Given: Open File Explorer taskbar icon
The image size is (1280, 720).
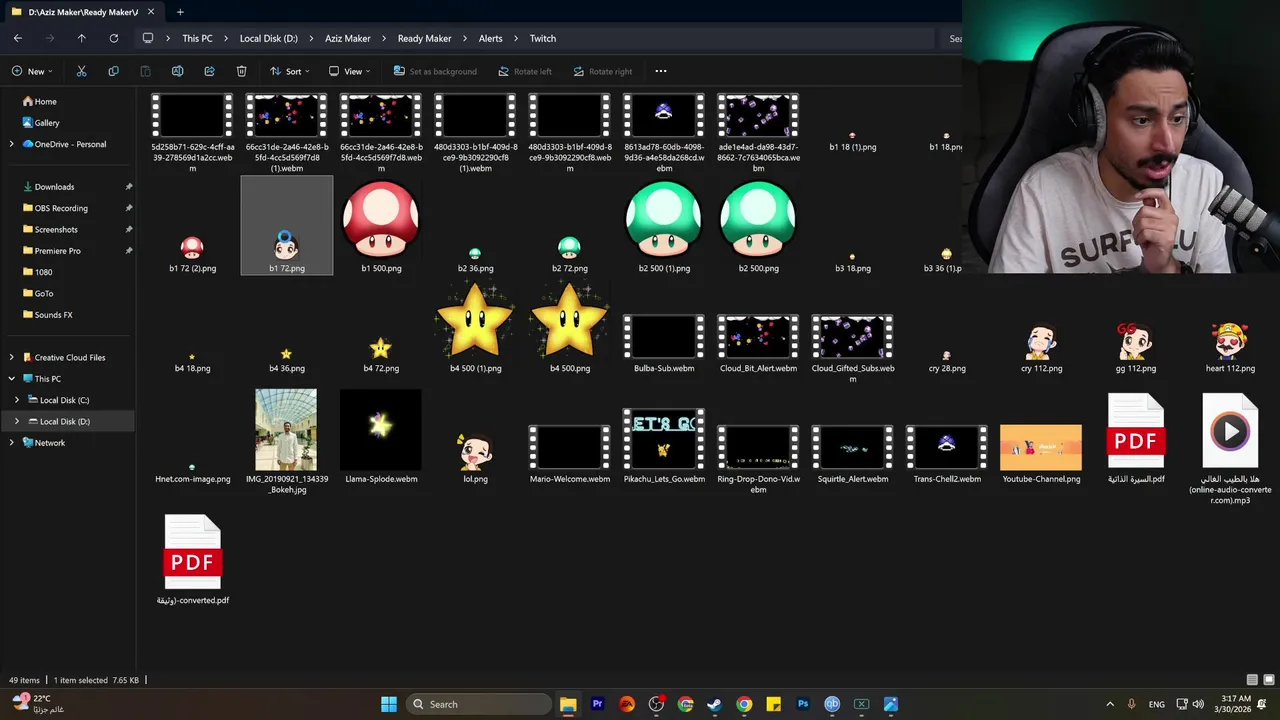Looking at the screenshot, I should (568, 704).
